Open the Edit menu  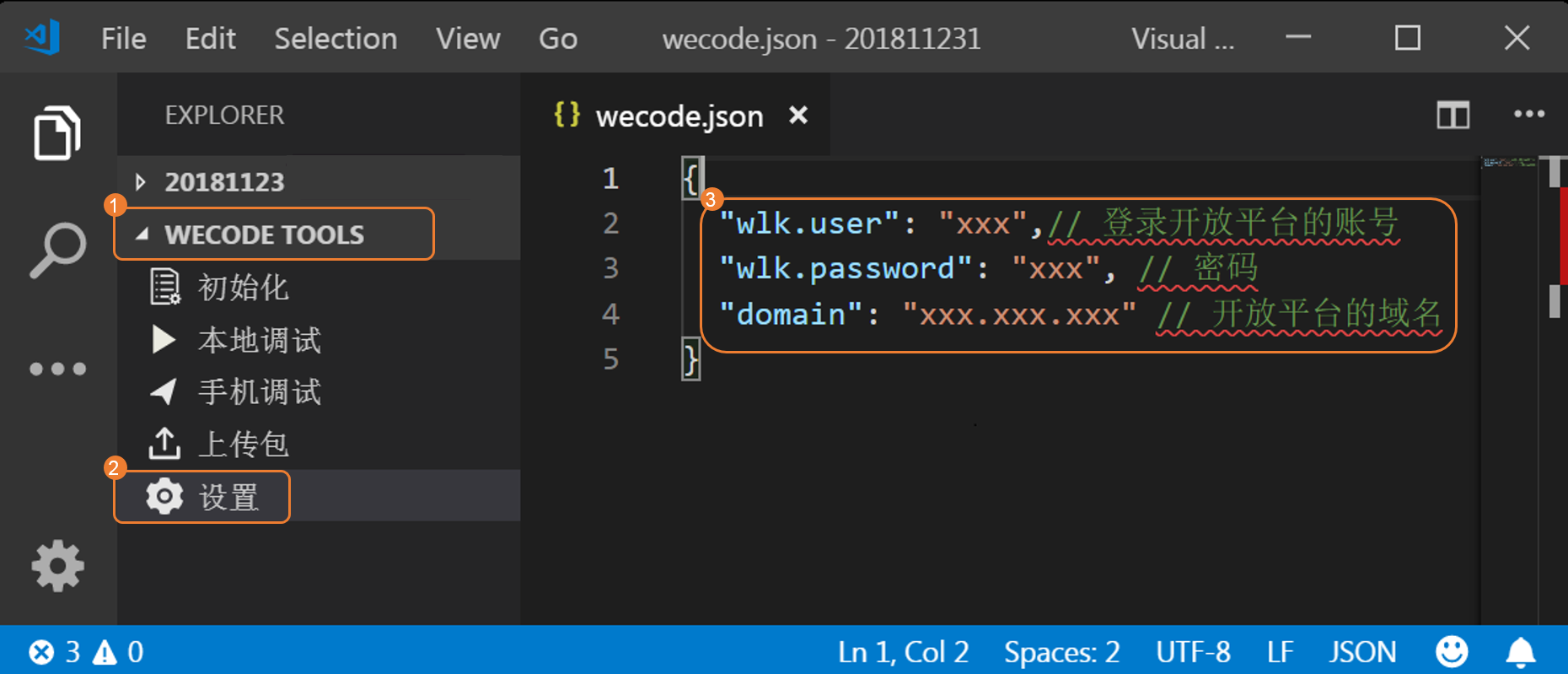point(210,39)
